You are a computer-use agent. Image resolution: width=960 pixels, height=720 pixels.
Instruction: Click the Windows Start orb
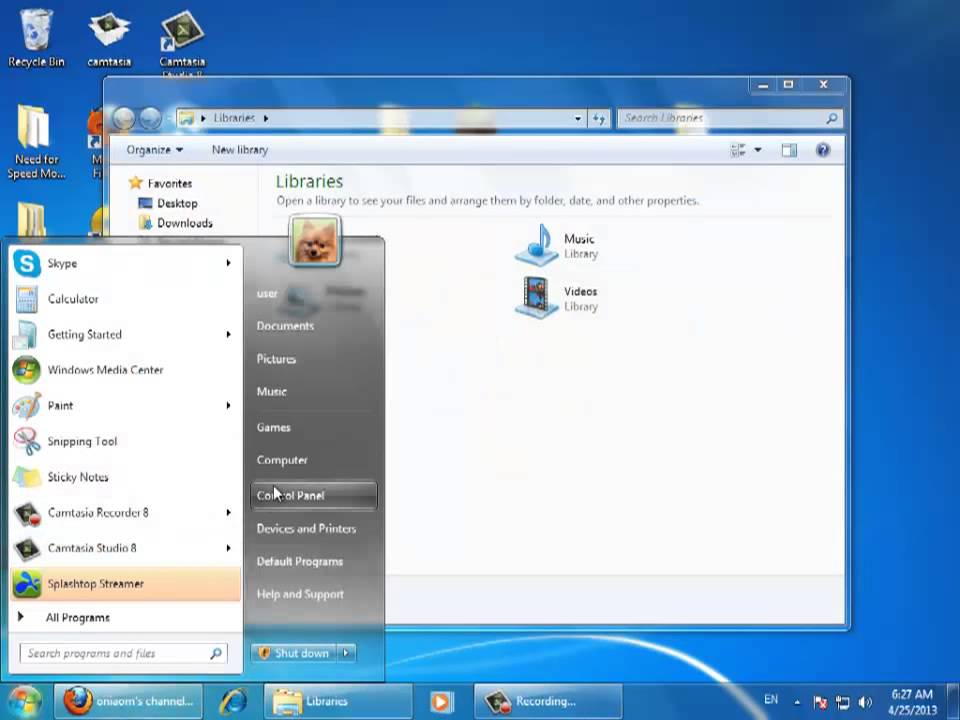tap(24, 701)
